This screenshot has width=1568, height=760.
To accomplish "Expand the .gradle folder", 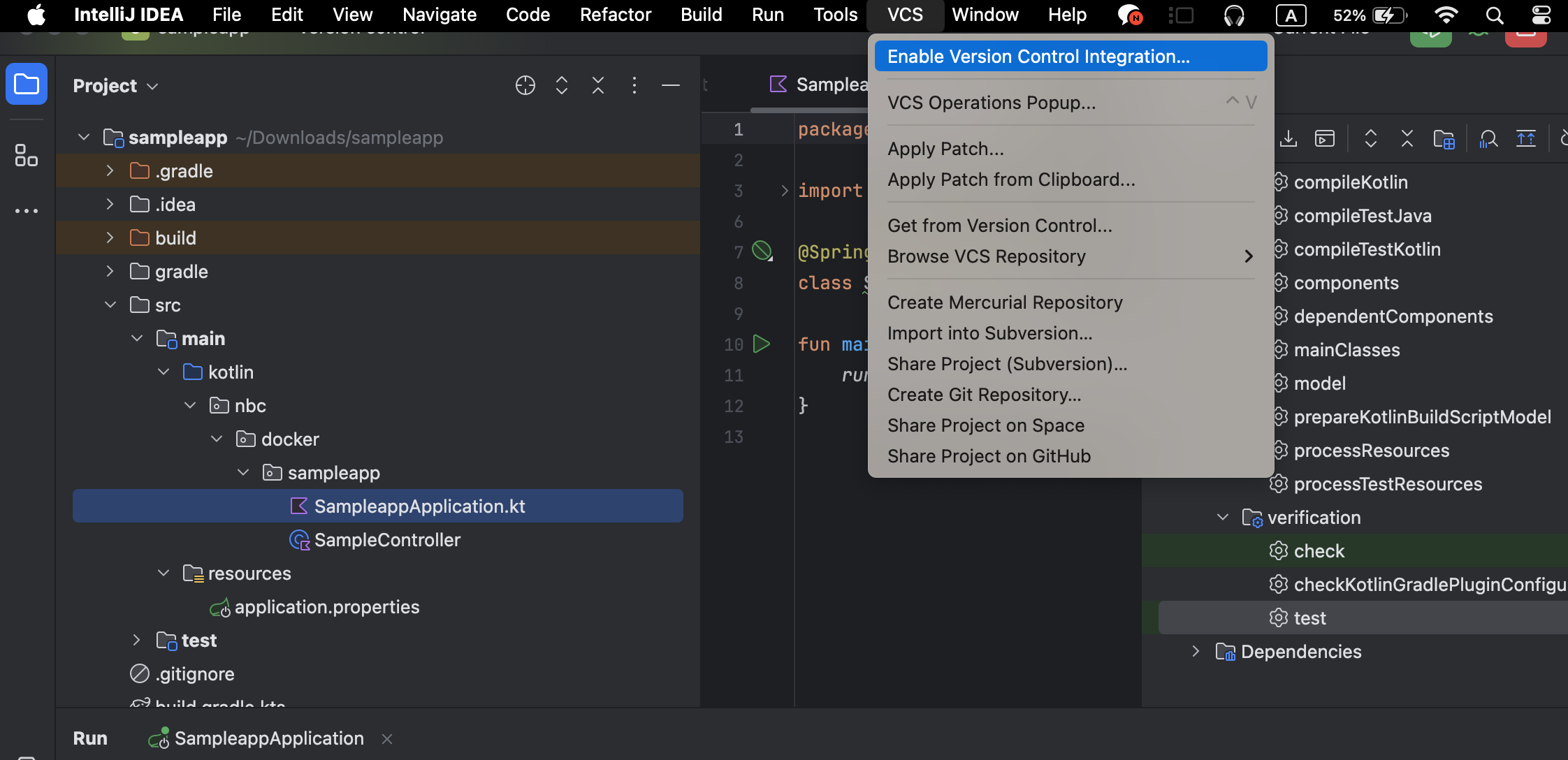I will click(110, 170).
